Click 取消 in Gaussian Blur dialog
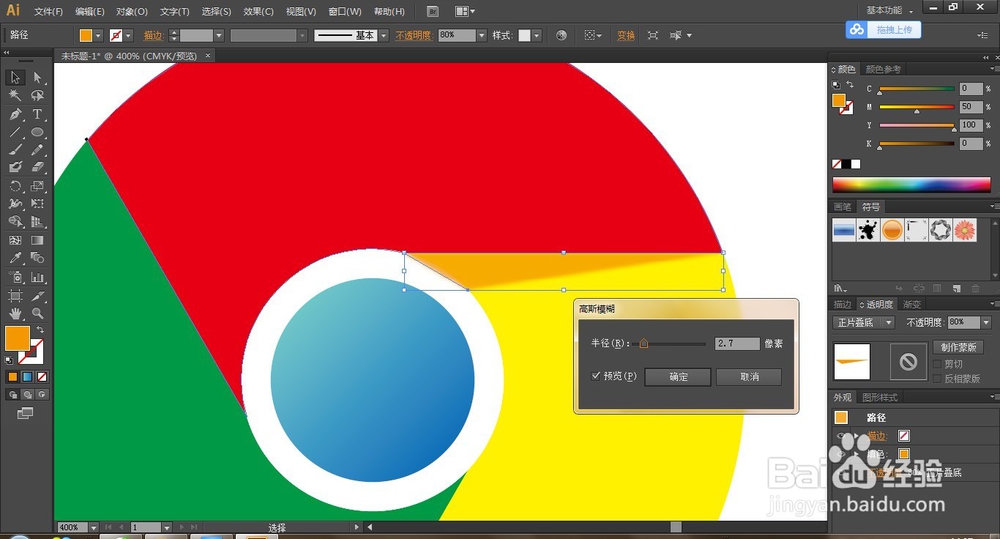This screenshot has width=1000, height=539. point(749,377)
